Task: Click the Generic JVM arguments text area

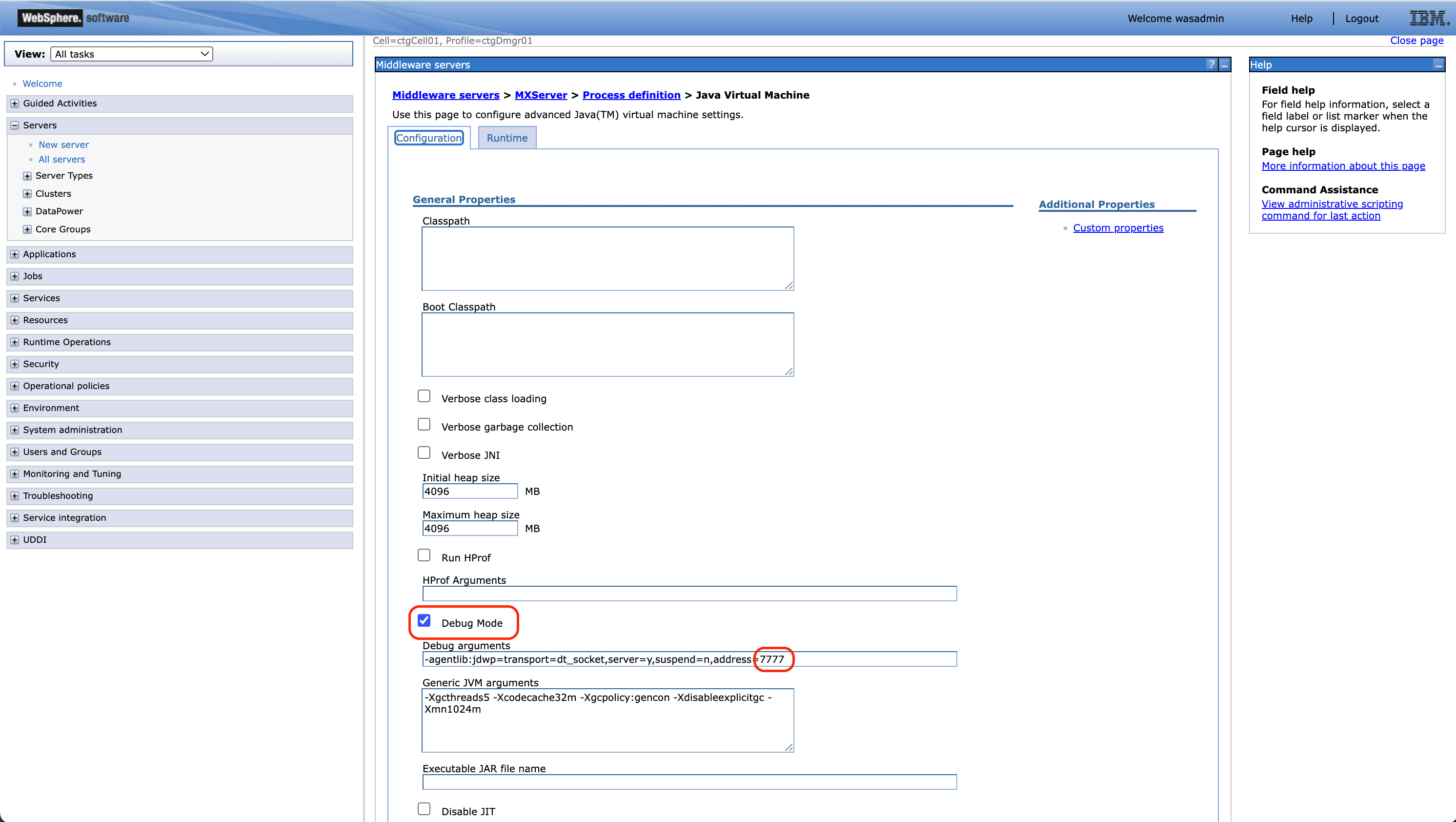Action: tap(607, 720)
